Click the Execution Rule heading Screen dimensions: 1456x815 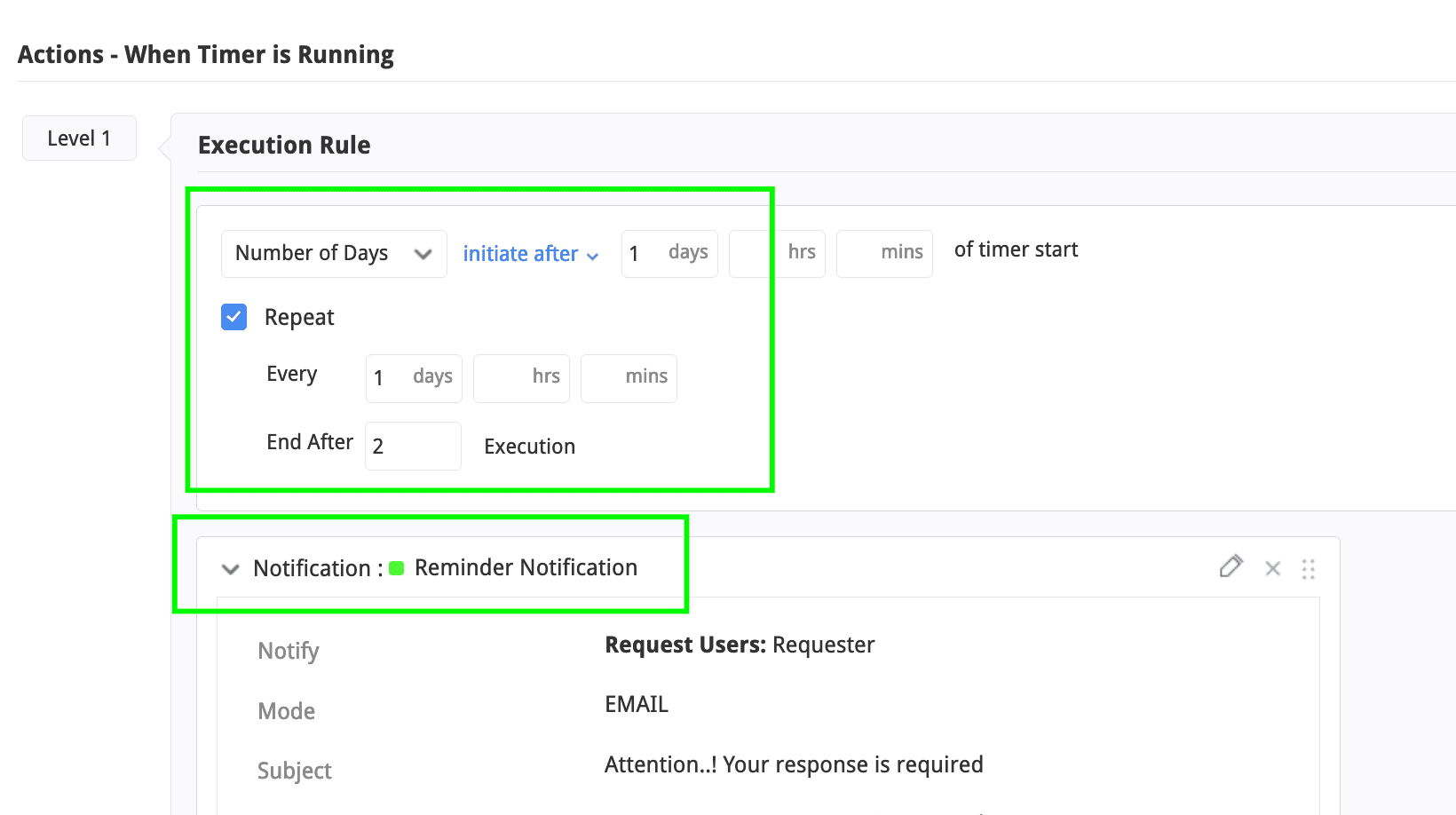point(284,145)
